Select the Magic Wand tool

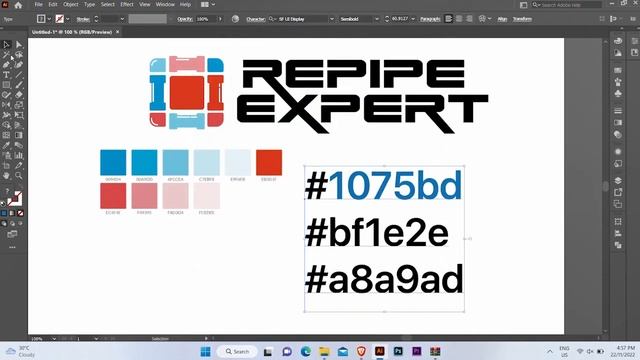pyautogui.click(x=6, y=55)
